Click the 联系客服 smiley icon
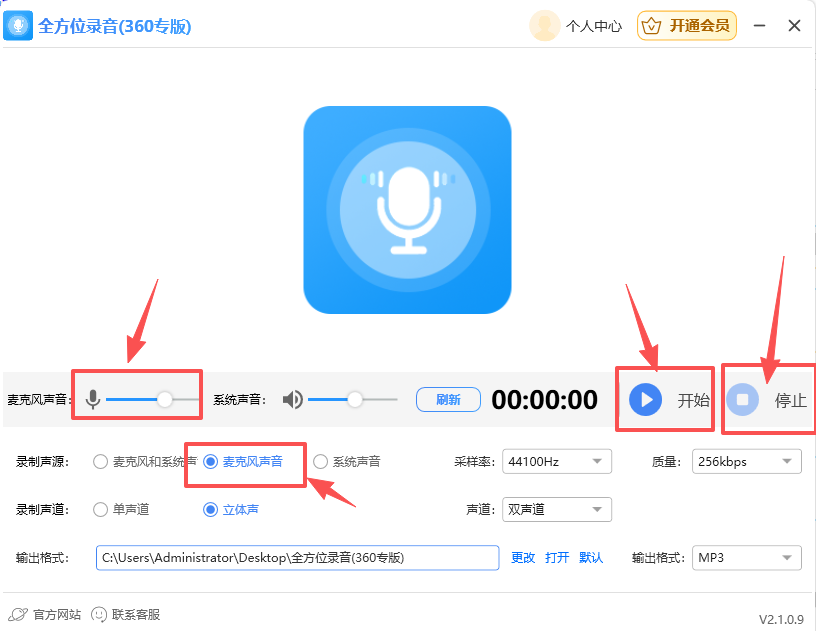816x631 pixels. tap(99, 615)
